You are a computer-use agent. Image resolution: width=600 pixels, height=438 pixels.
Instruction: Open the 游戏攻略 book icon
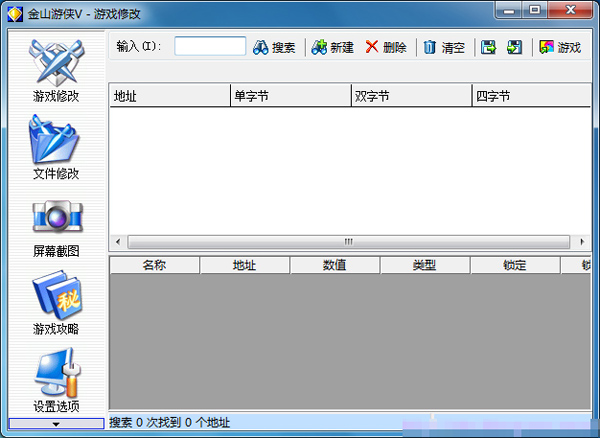(55, 295)
